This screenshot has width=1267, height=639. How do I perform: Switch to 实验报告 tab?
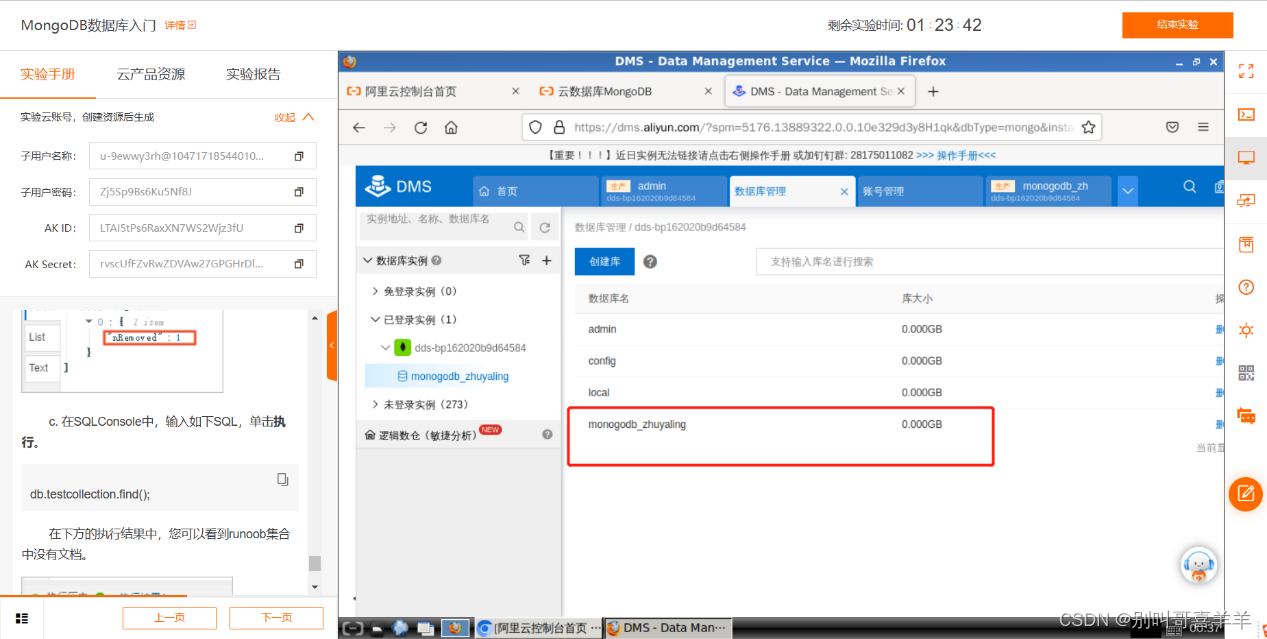click(x=253, y=74)
